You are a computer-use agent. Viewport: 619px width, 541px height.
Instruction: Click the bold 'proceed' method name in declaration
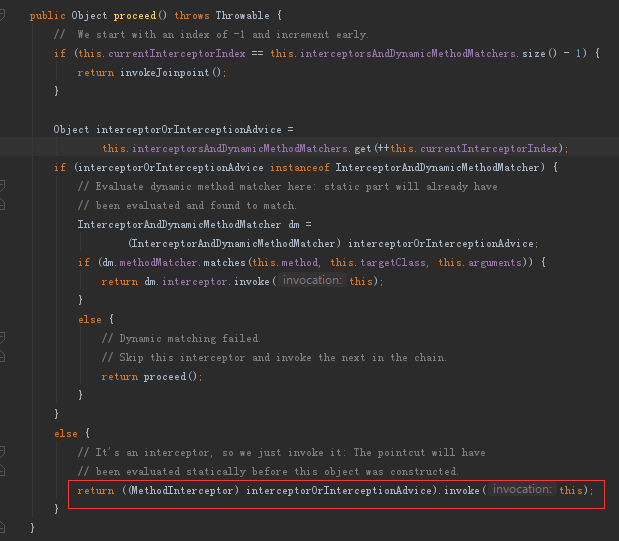[135, 16]
